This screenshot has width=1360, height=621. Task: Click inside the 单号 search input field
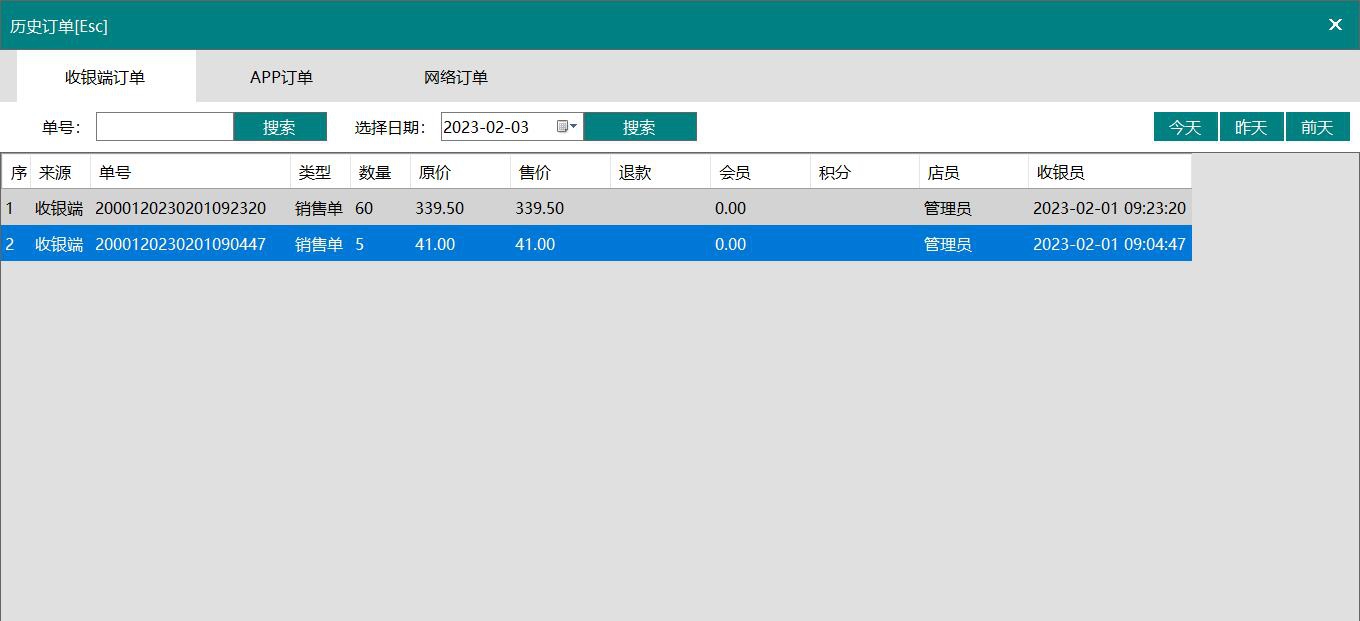[164, 126]
